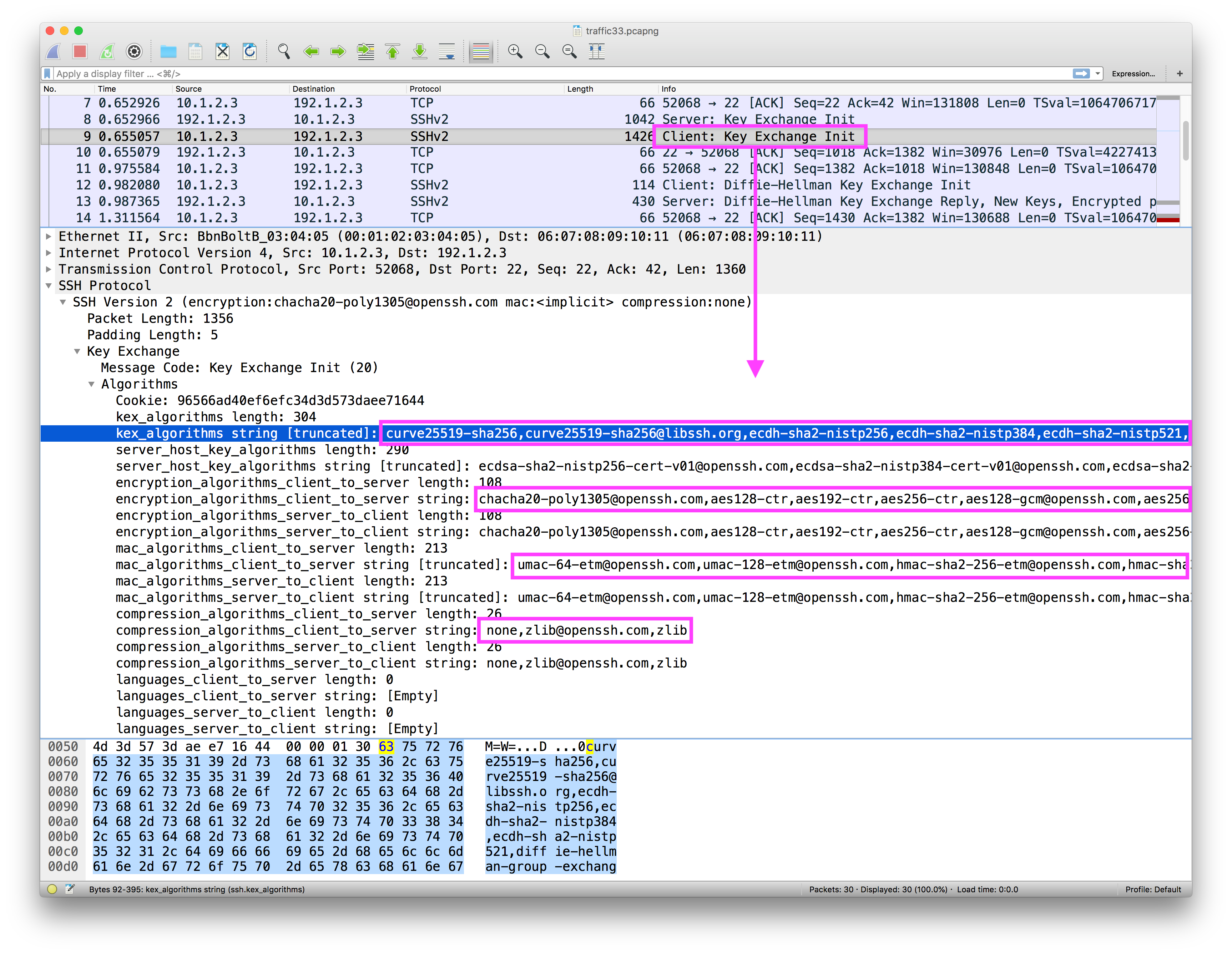Viewport: 1232px width, 954px height.
Task: Click the plus add filter button
Action: pos(1180,74)
